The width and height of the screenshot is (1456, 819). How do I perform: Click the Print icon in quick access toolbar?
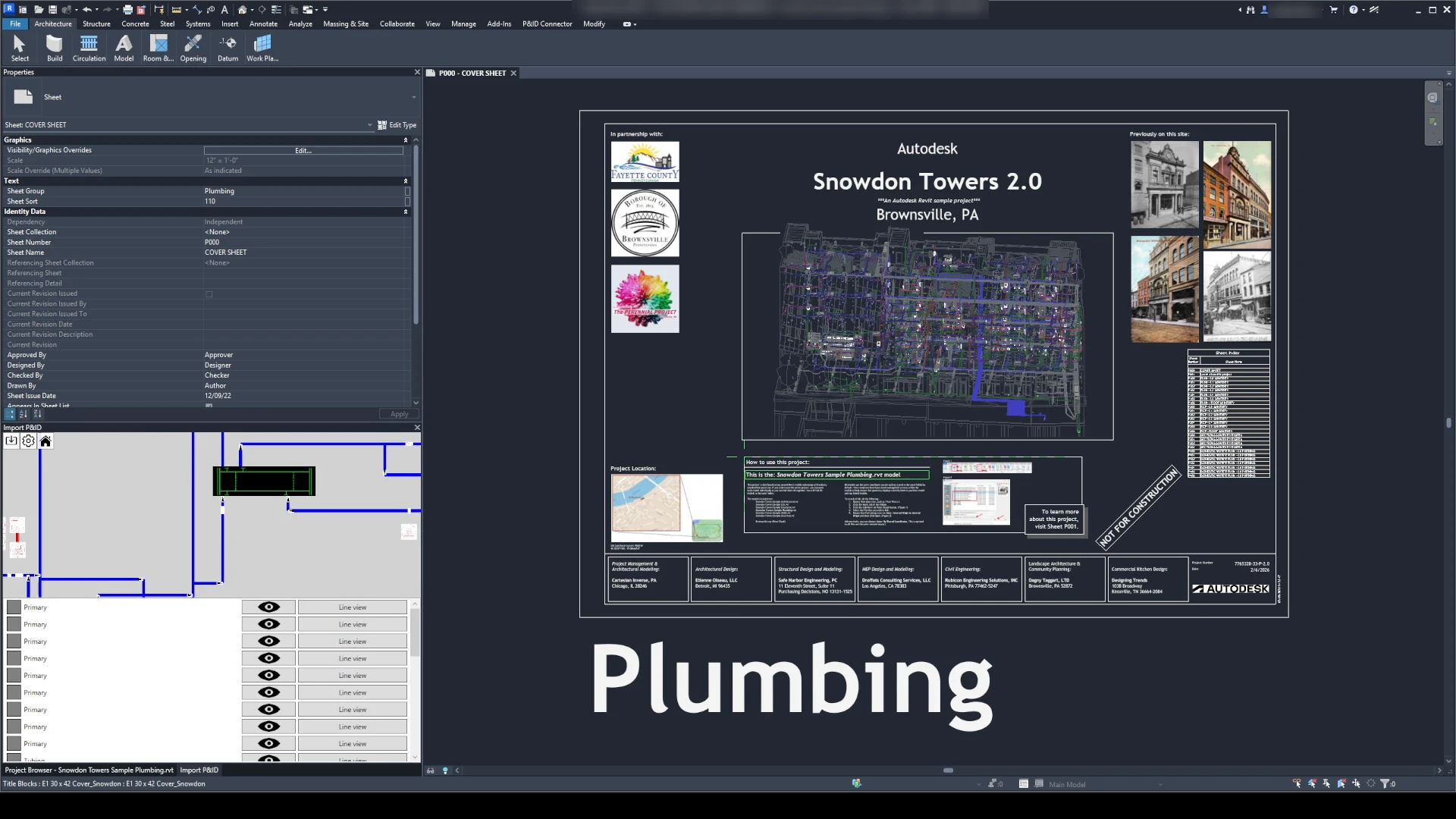127,10
